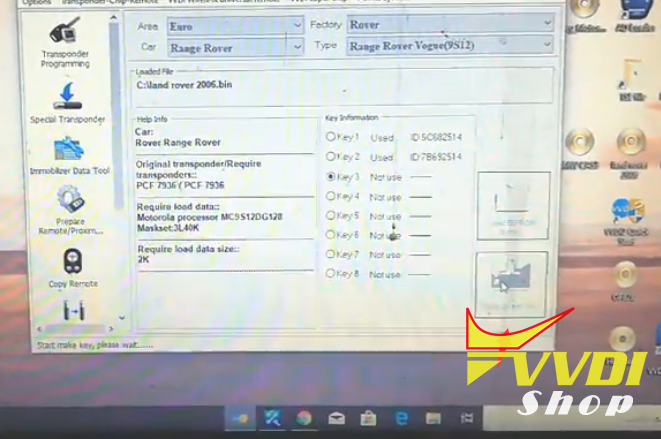Click the sidebar scroll-down arrow
Viewport: 661px width, 439px height.
point(122,318)
